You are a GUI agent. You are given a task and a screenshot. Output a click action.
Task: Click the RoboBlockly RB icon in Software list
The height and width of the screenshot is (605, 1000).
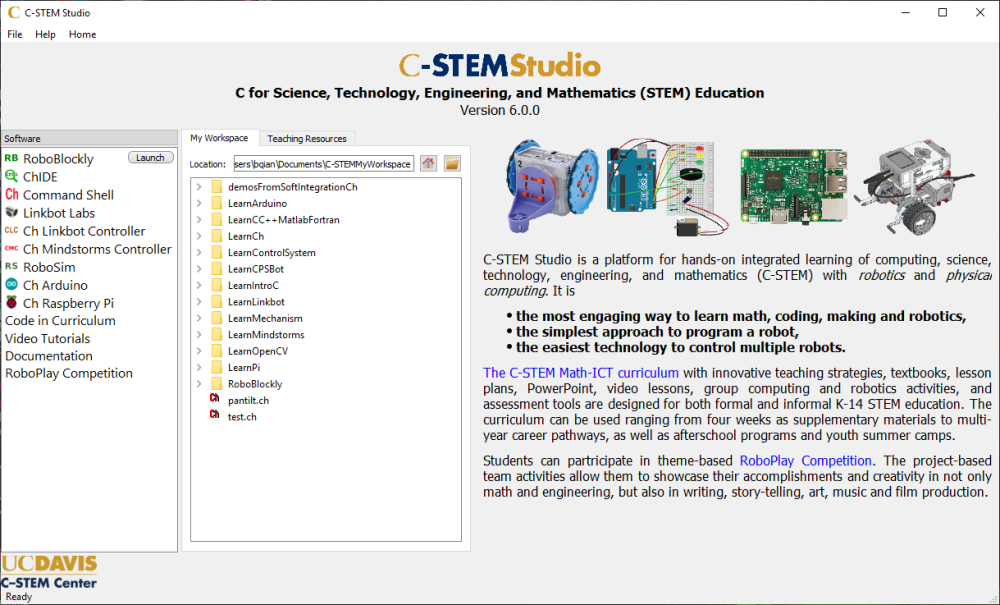(11, 158)
